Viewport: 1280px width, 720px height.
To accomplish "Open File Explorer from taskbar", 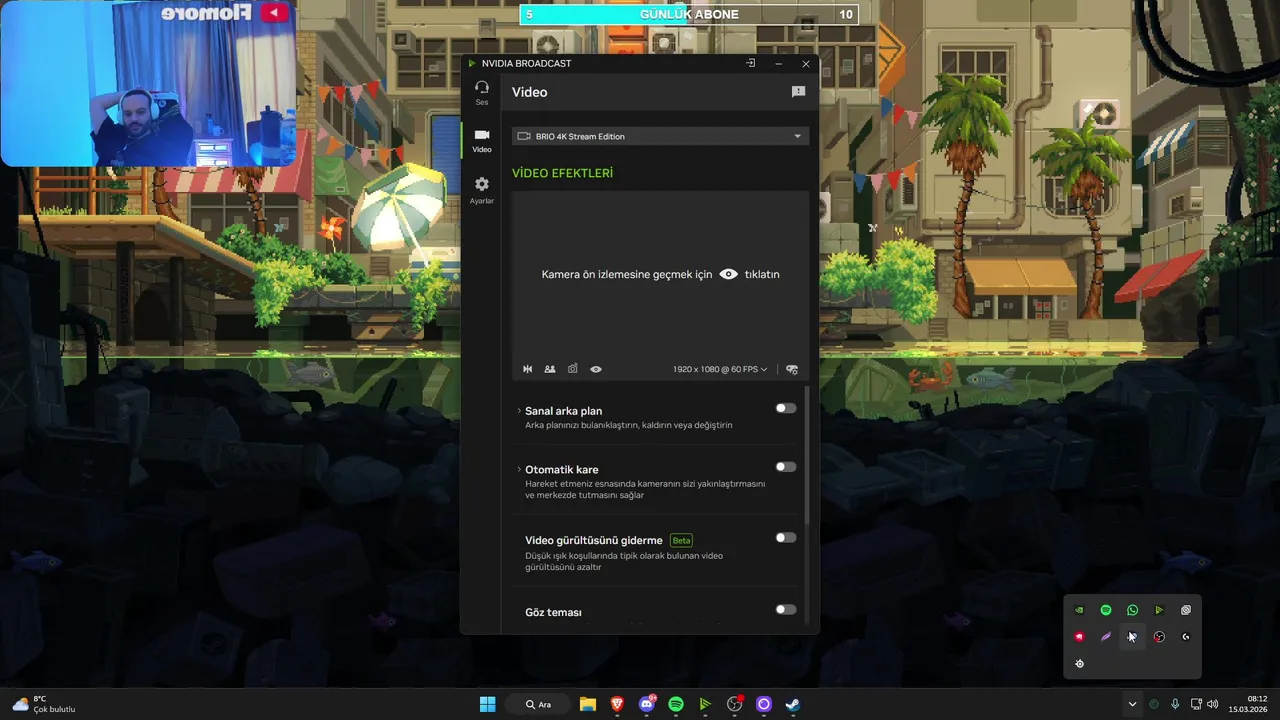I will tap(588, 704).
